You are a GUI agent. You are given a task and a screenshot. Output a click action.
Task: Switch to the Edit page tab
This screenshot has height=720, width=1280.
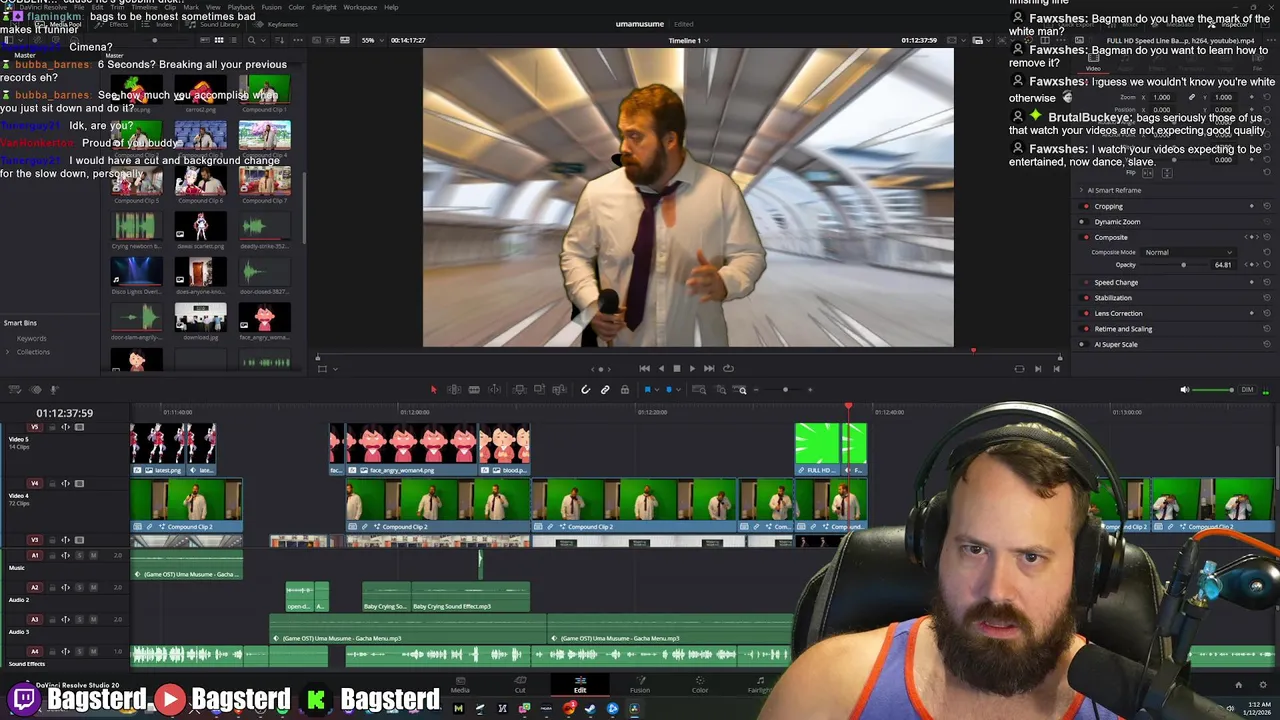tap(580, 685)
